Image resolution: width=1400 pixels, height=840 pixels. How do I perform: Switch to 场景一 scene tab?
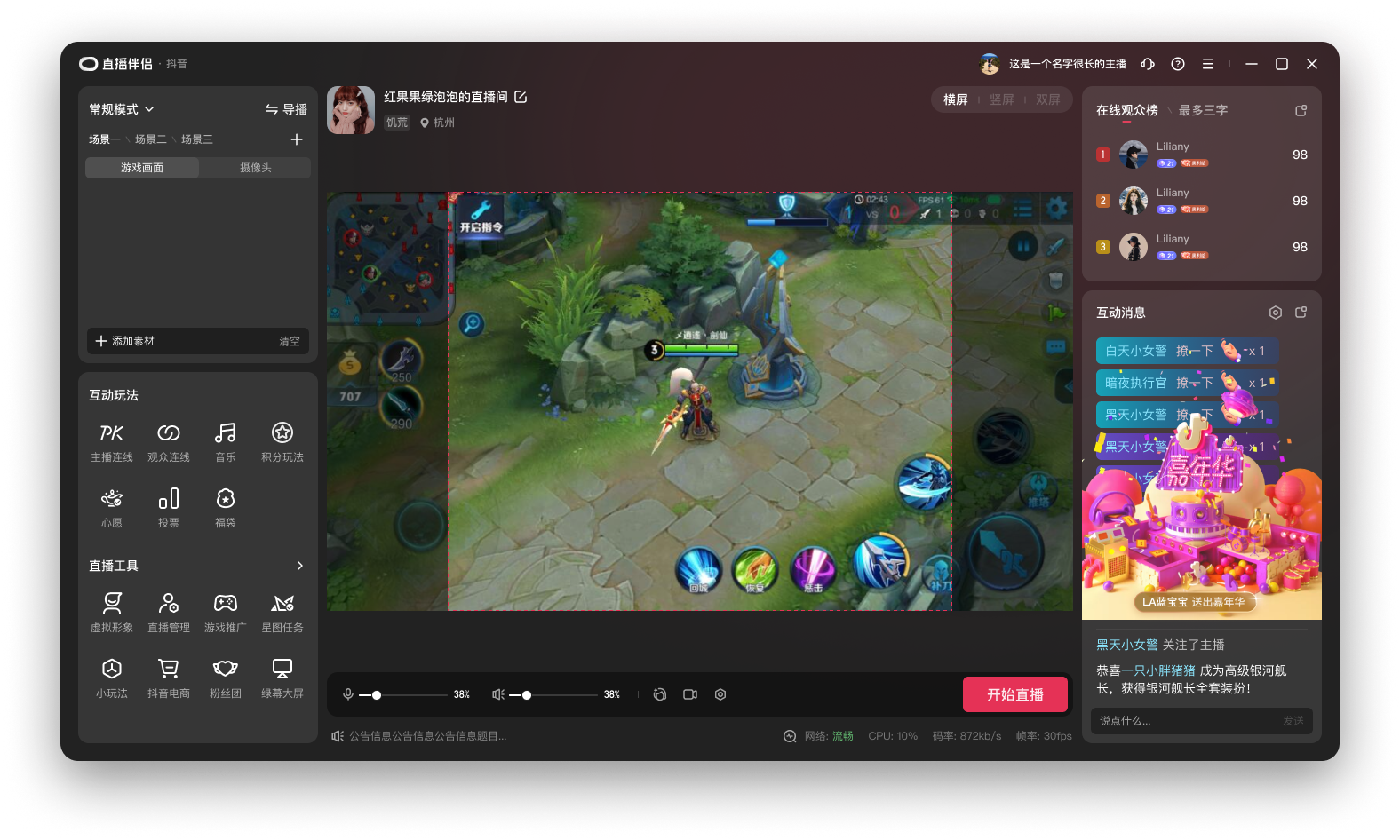[104, 139]
